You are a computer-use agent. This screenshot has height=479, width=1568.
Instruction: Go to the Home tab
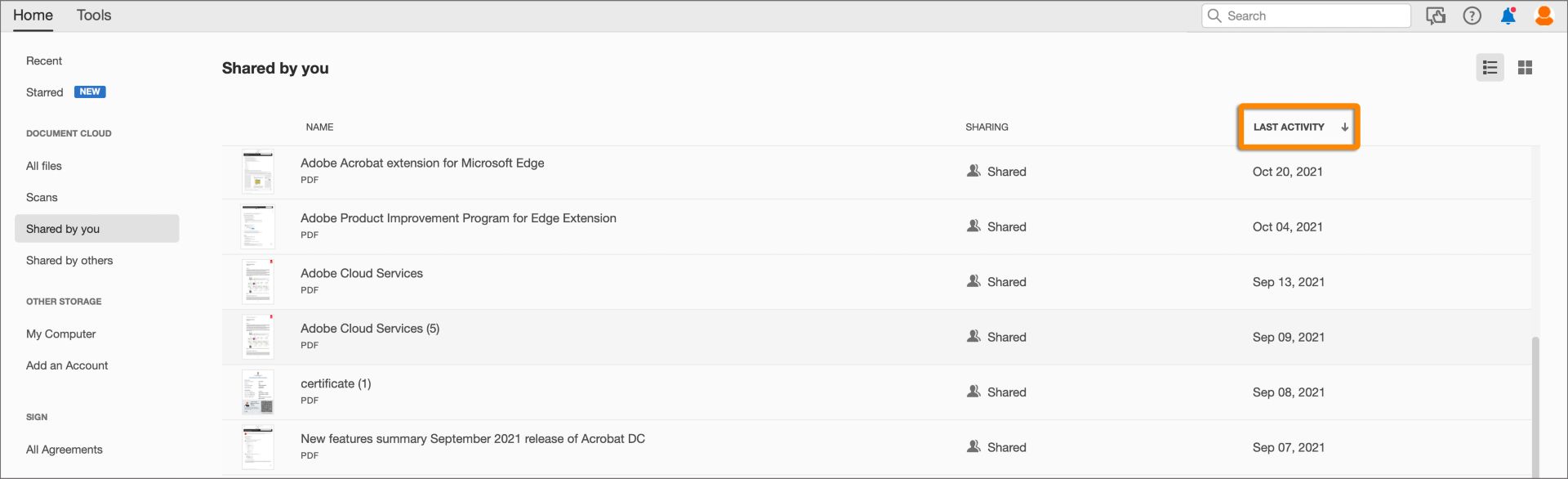[x=33, y=16]
